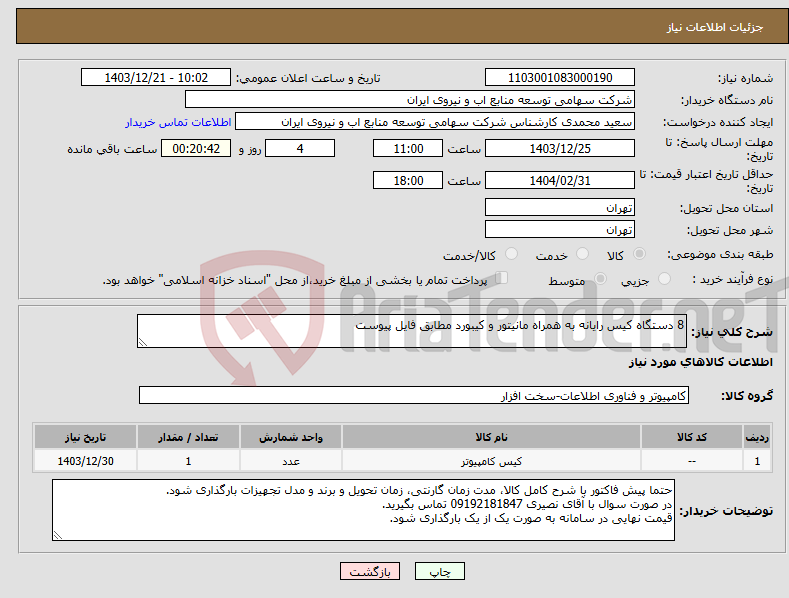This screenshot has height=598, width=789.
Task: Click the ساعت باقی مانده label
Action: coord(112,149)
